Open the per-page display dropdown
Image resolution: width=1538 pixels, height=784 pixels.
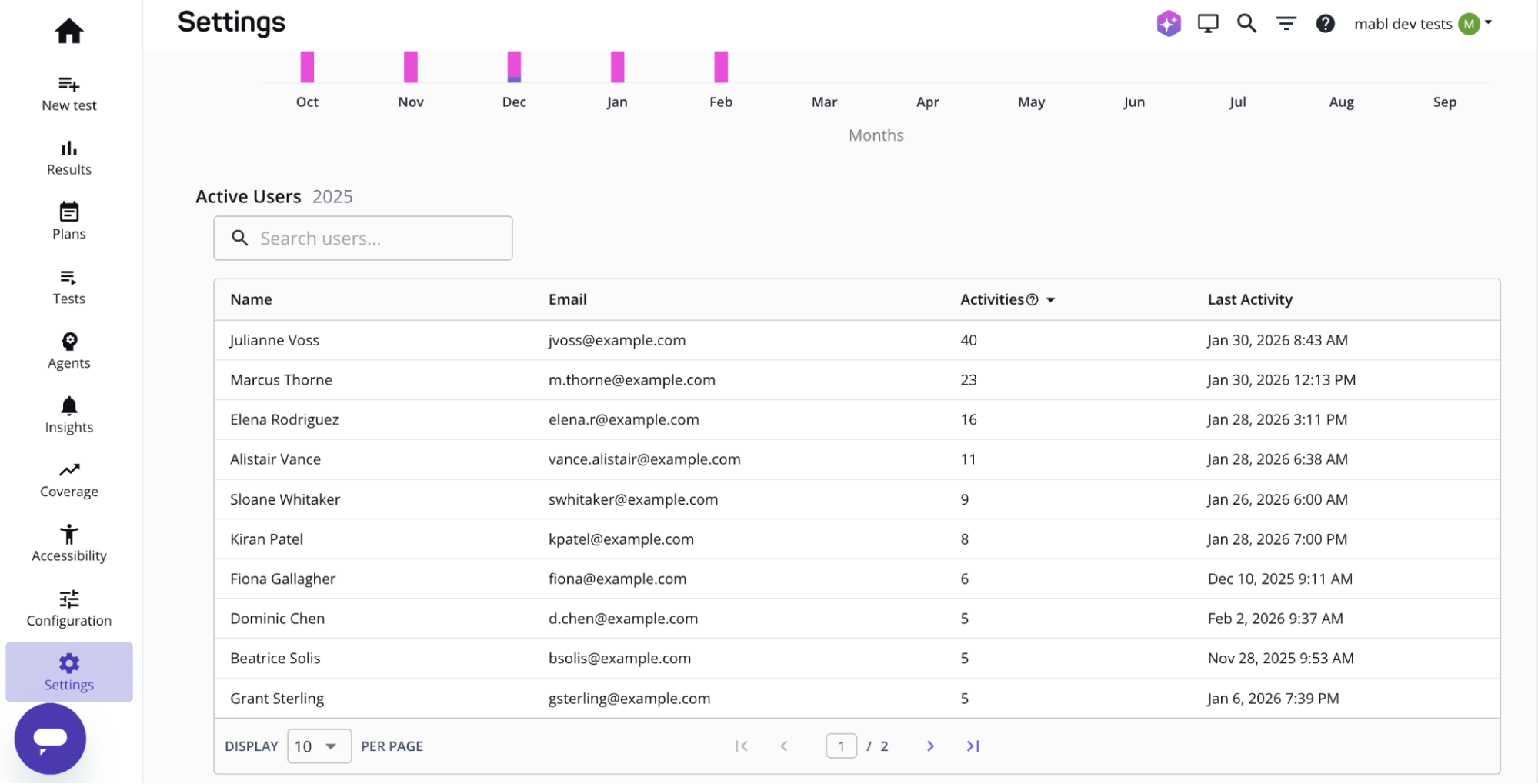319,746
